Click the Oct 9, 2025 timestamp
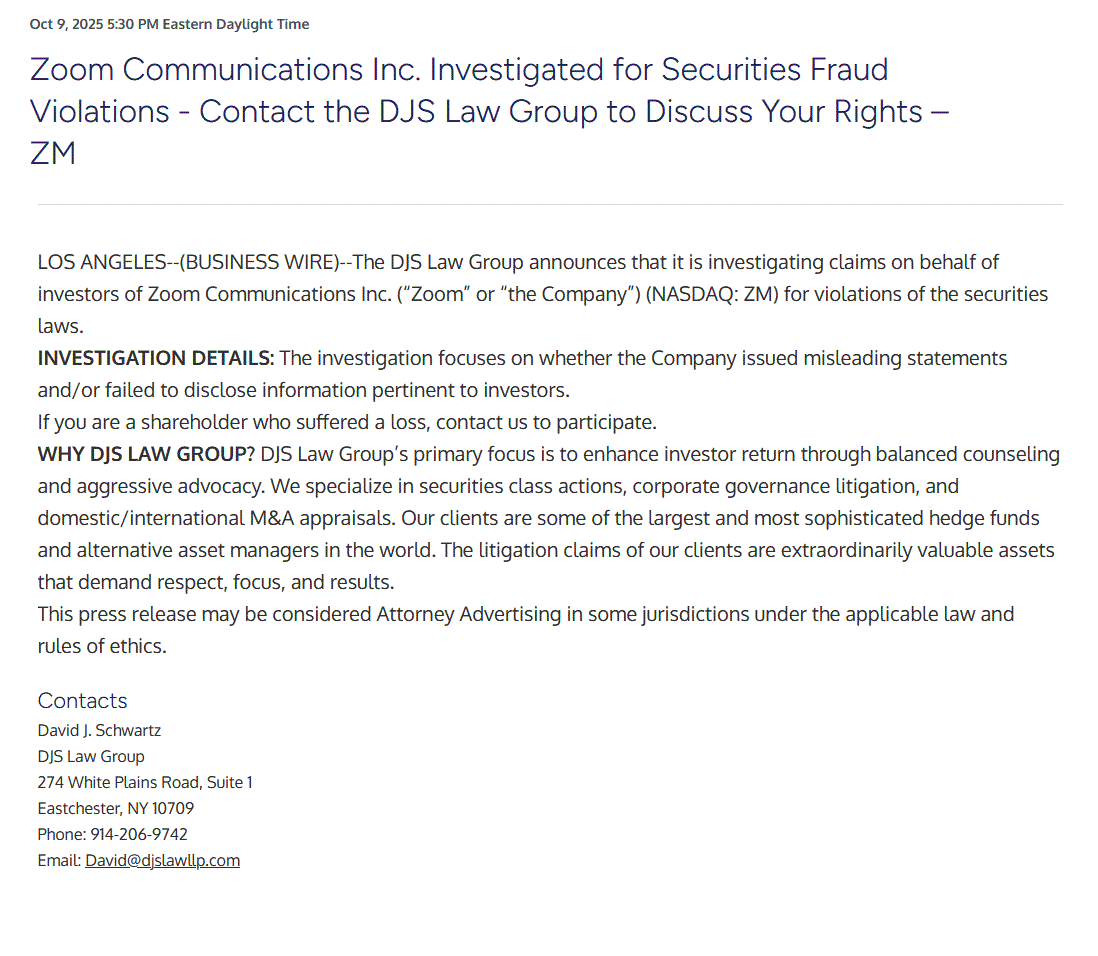The width and height of the screenshot is (1098, 956). (169, 24)
